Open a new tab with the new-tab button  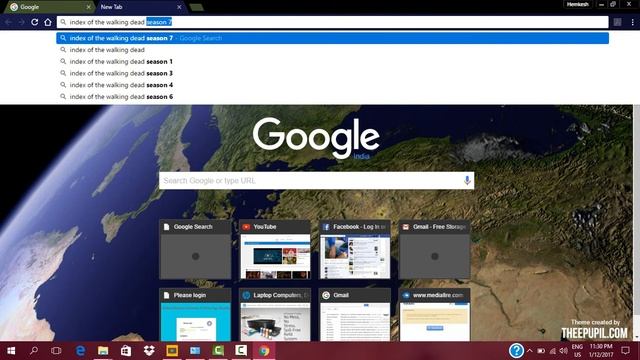pyautogui.click(x=197, y=7)
